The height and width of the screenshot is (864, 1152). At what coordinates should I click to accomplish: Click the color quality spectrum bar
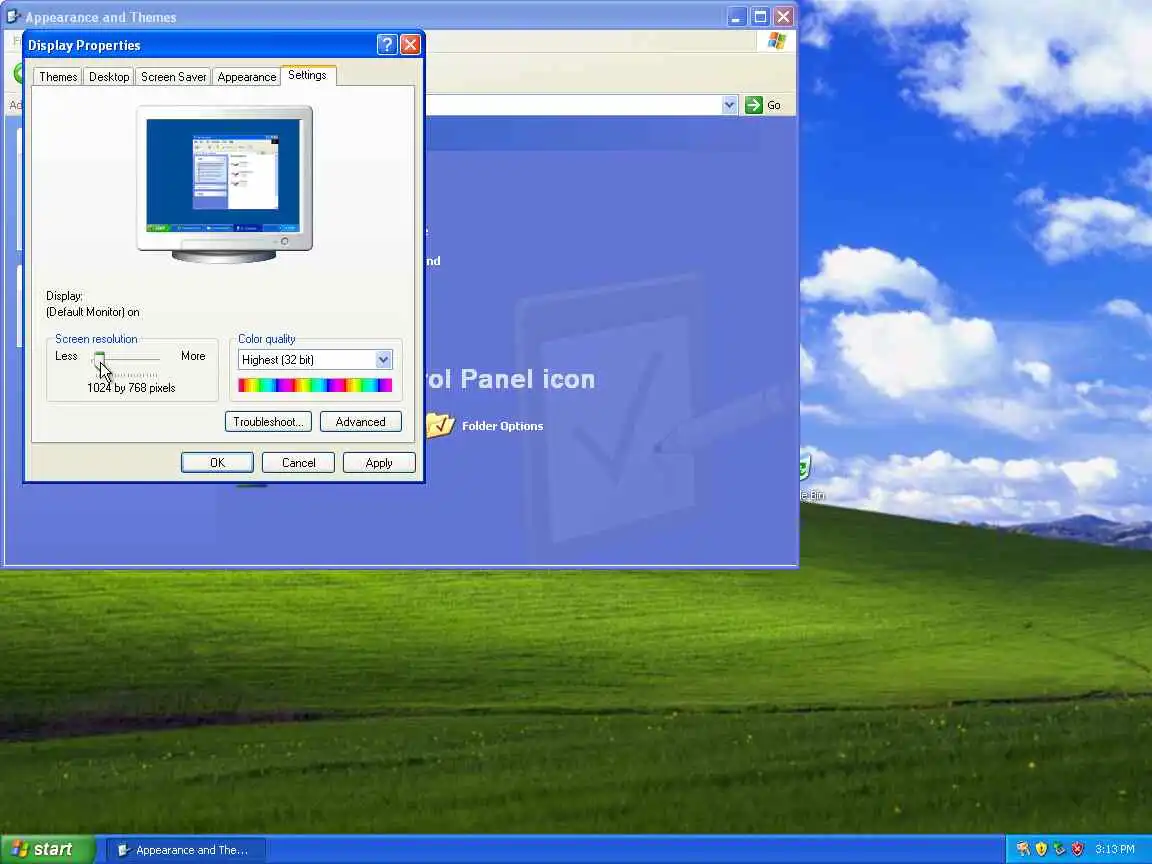[x=315, y=385]
